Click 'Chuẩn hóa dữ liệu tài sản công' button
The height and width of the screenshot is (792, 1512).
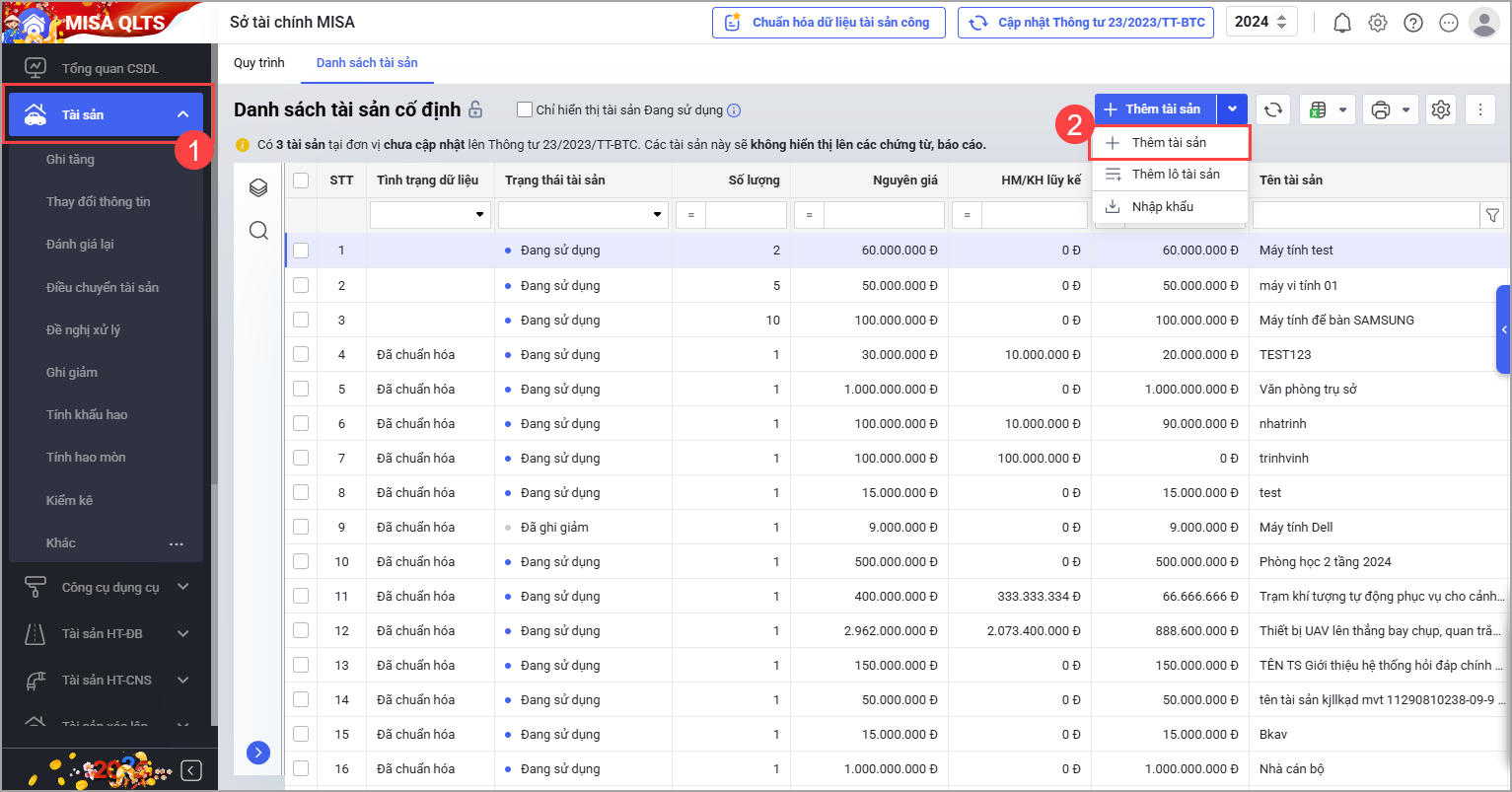point(828,23)
